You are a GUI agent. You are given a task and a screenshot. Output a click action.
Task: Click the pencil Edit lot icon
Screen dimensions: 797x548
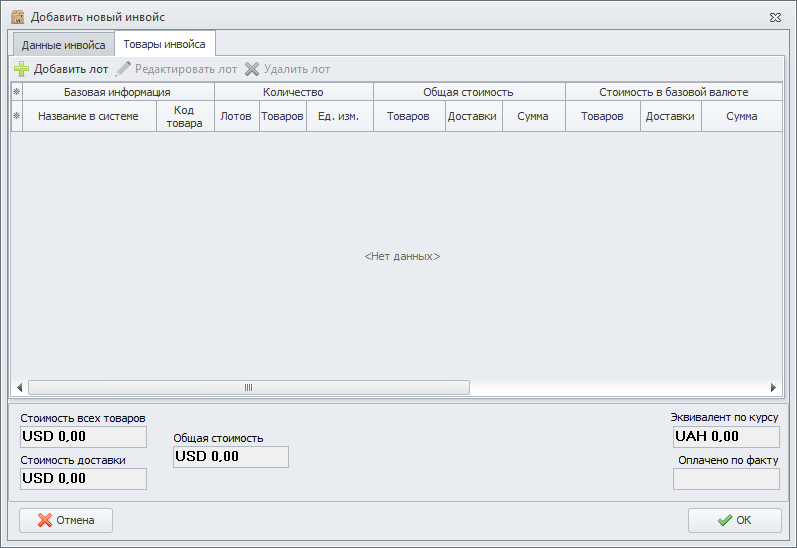pos(123,69)
